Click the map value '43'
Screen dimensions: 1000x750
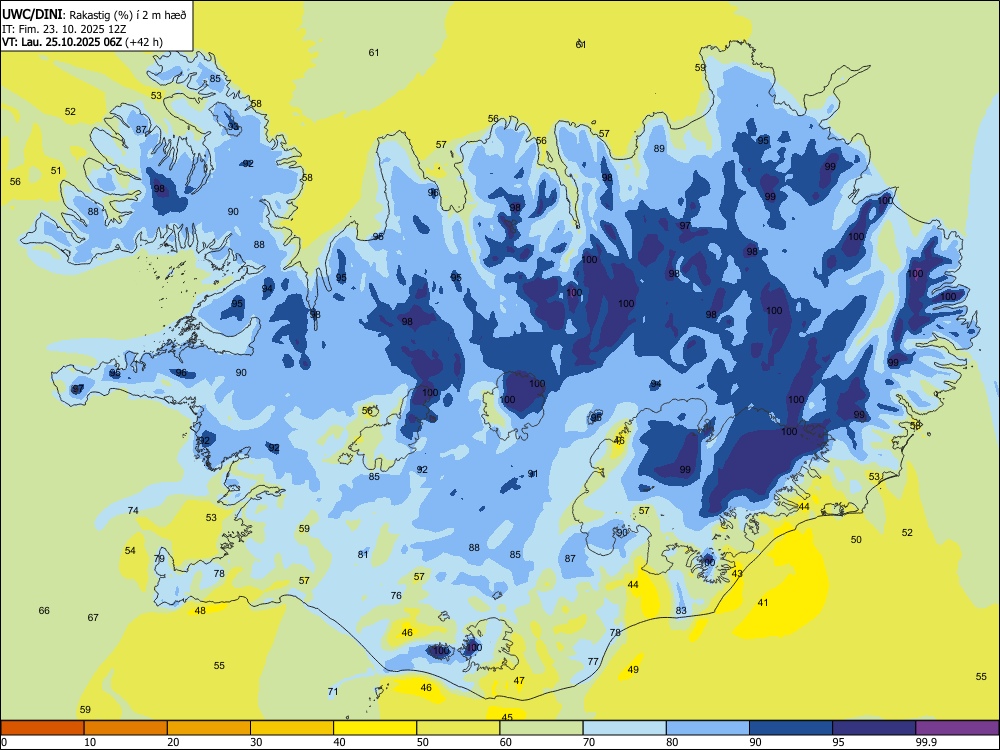coord(737,574)
